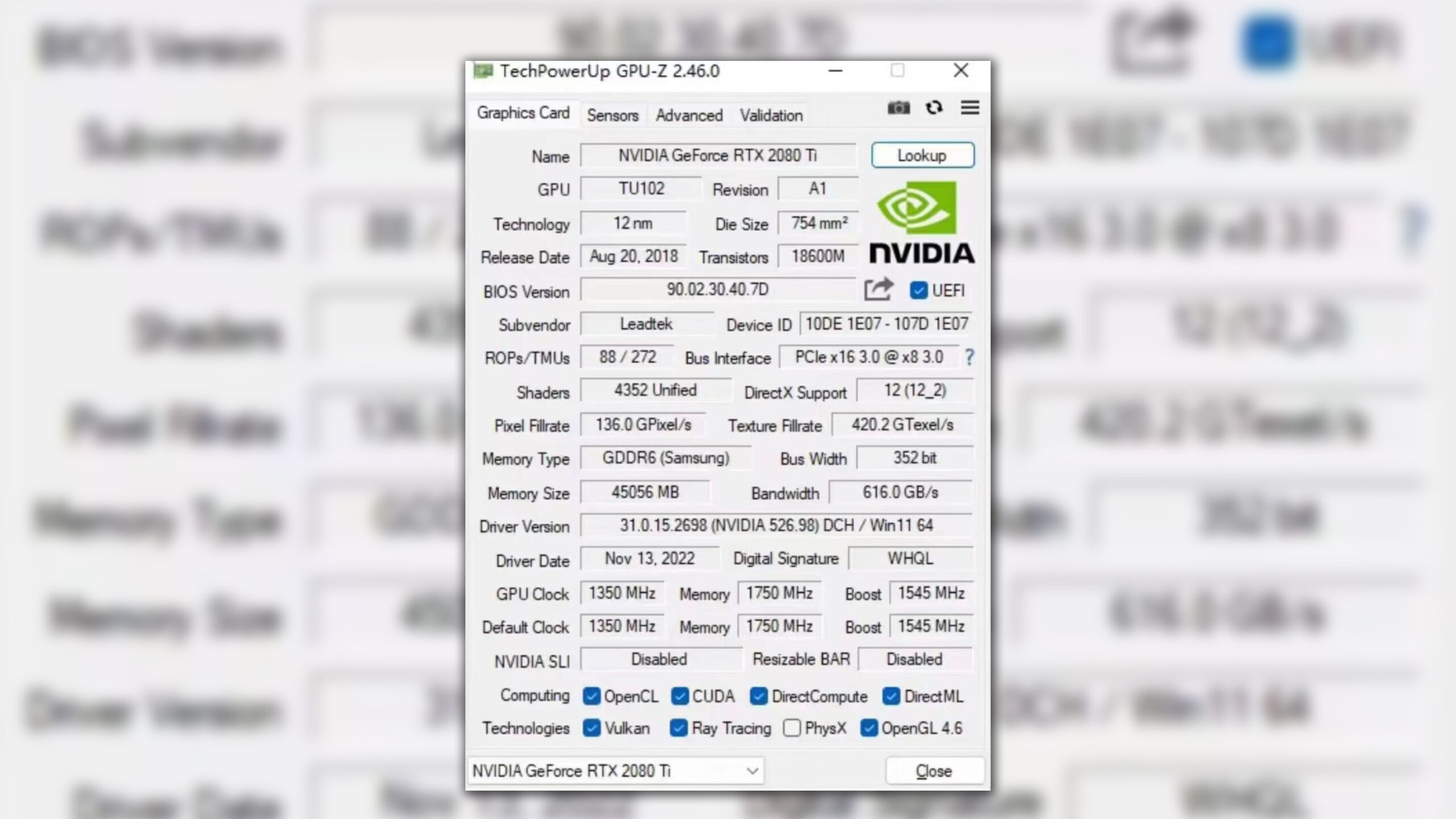Click the ROPs/TMUs value 88 / 272

click(x=627, y=357)
